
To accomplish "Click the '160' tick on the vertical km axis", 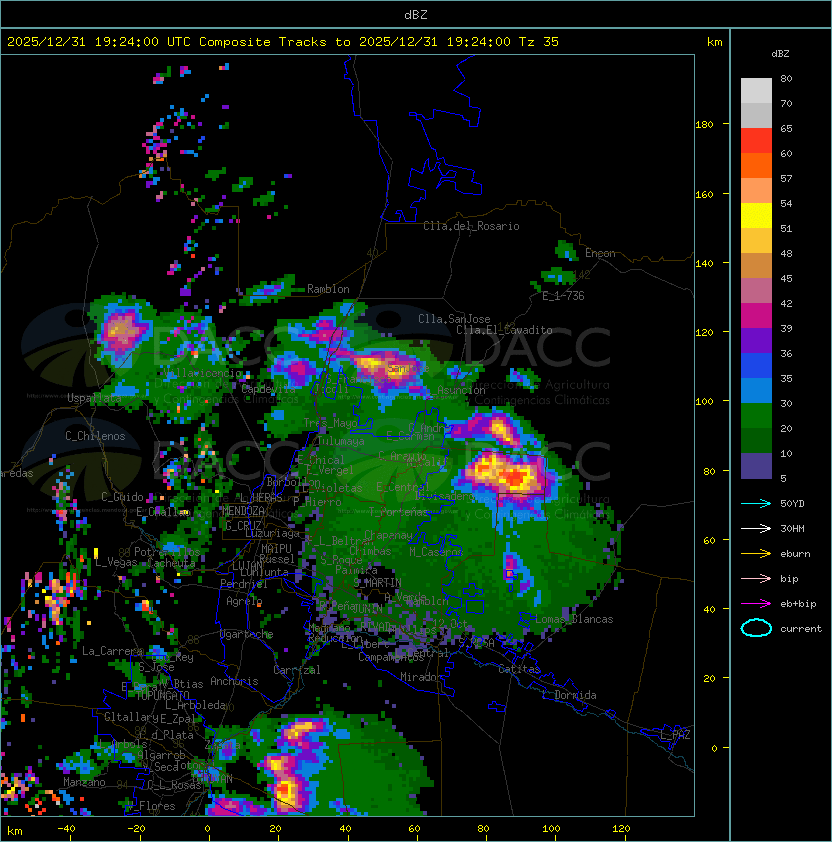I will [704, 194].
